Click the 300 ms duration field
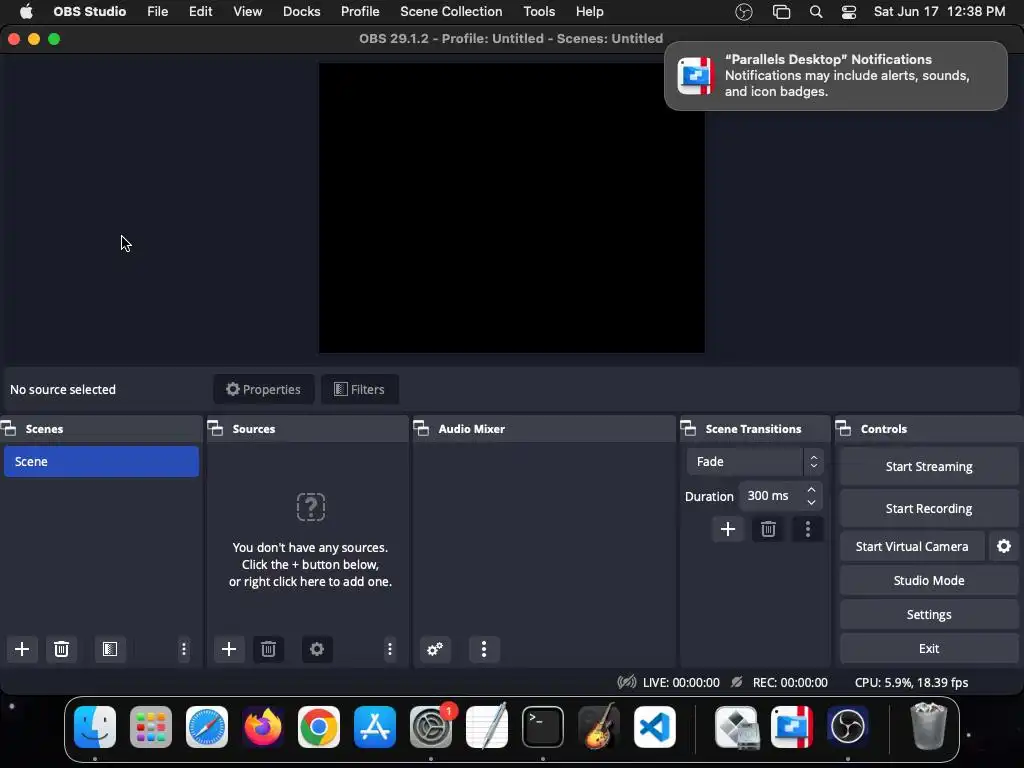Image resolution: width=1024 pixels, height=768 pixels. [771, 496]
